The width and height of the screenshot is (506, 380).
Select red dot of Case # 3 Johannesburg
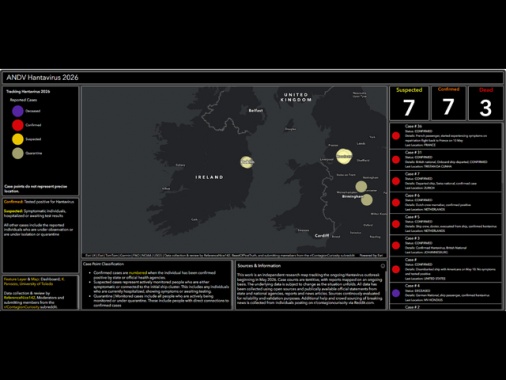396,245
